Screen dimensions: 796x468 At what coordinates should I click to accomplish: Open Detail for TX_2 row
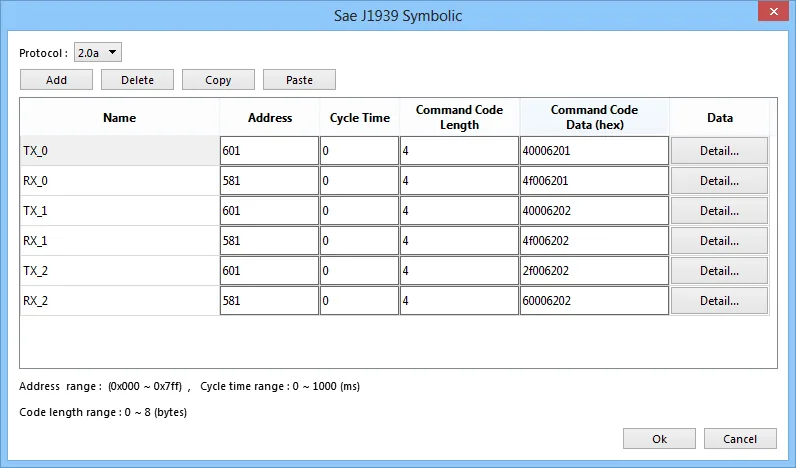tap(719, 271)
